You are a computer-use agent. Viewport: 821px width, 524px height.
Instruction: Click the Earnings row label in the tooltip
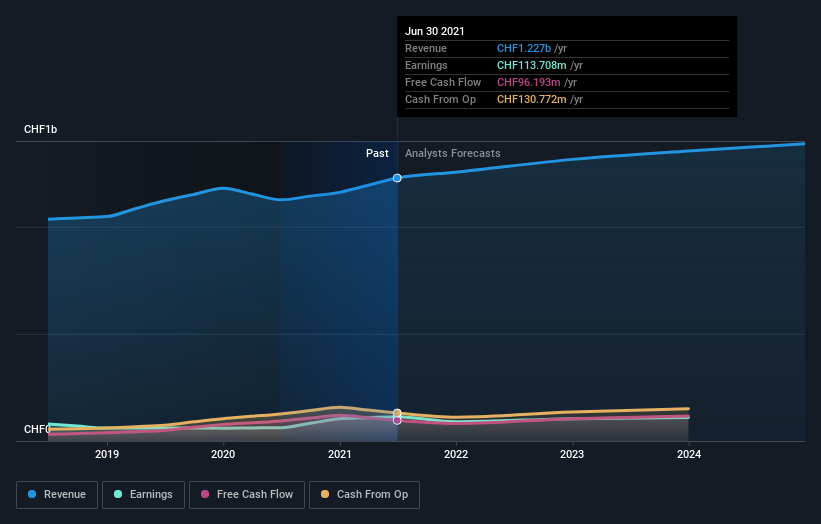point(426,65)
